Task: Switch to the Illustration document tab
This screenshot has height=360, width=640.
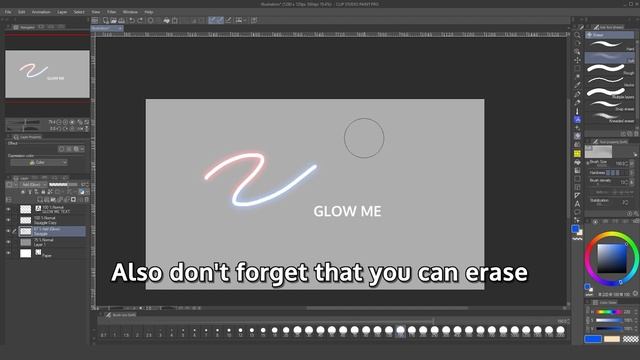Action: (x=107, y=28)
